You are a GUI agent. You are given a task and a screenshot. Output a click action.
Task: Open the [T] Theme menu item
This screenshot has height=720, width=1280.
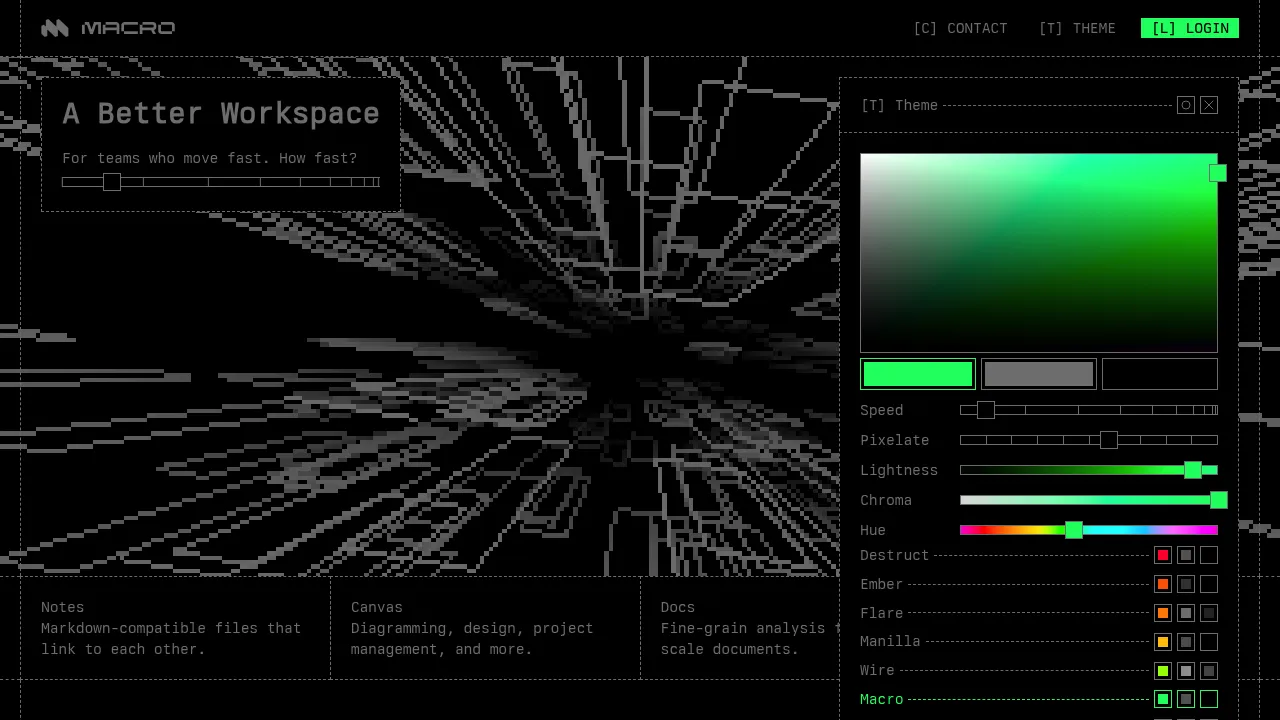[x=1077, y=28]
